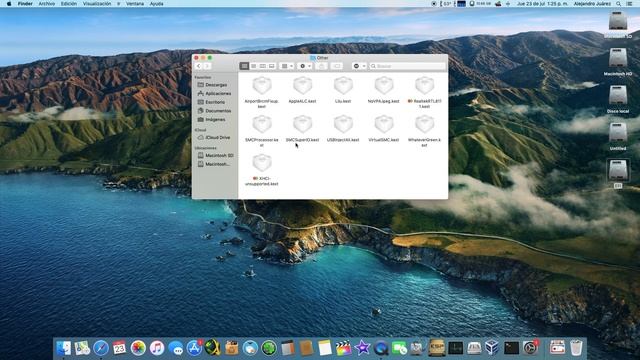Select the NoVPAJpeg.kext file icon
The image size is (640, 360).
pyautogui.click(x=384, y=86)
